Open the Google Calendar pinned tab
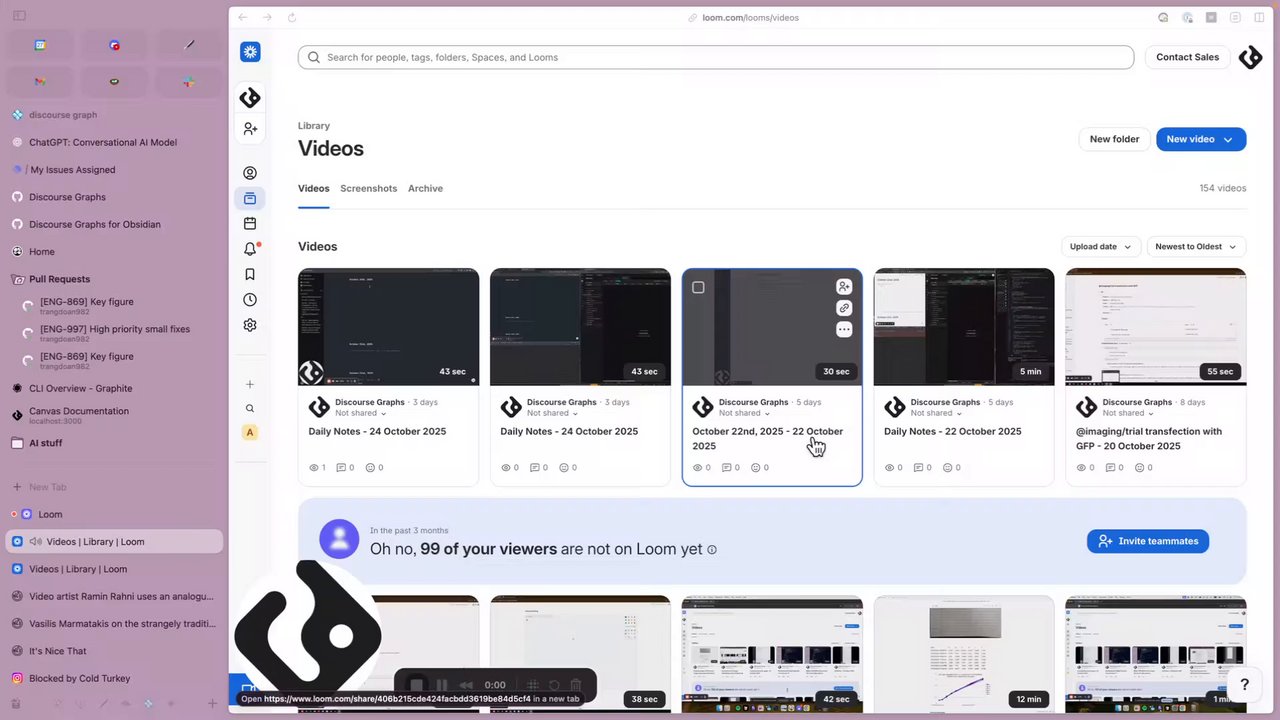 coord(40,45)
